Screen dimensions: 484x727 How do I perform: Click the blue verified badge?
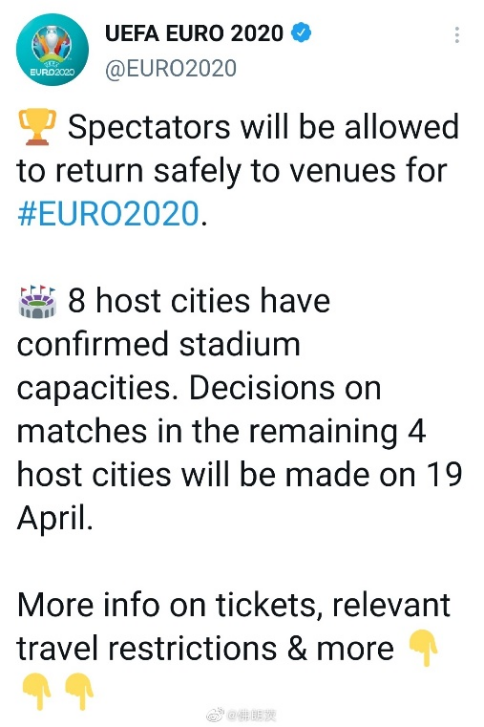(x=301, y=33)
